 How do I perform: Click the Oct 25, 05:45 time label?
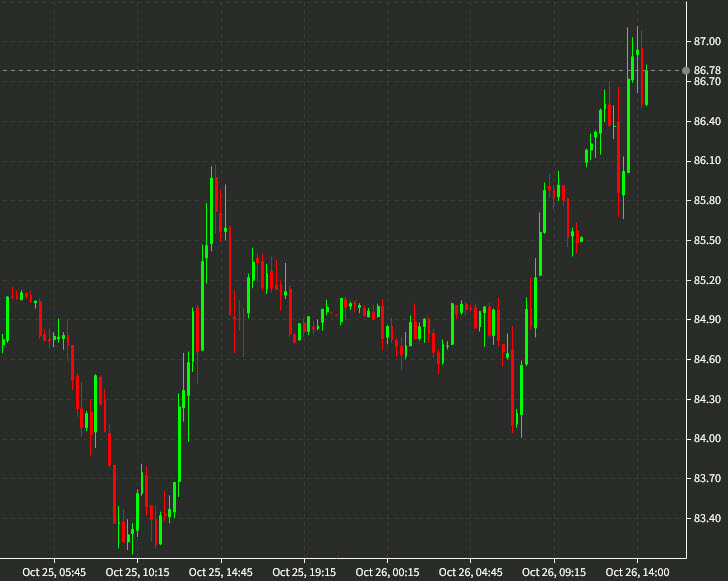pos(54,572)
